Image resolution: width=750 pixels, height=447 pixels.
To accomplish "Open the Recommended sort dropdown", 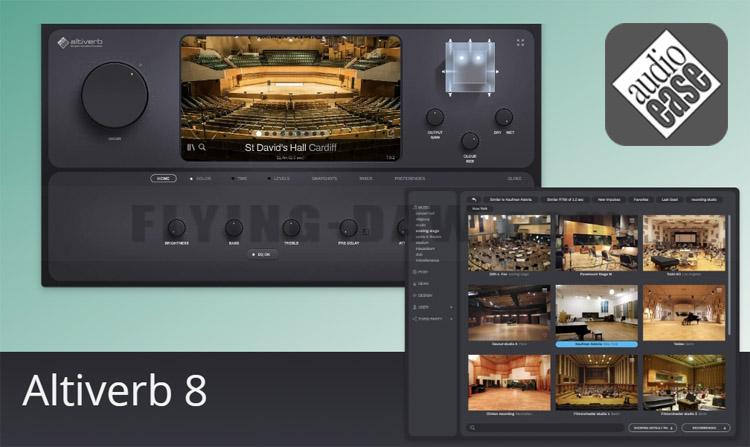I will point(706,428).
